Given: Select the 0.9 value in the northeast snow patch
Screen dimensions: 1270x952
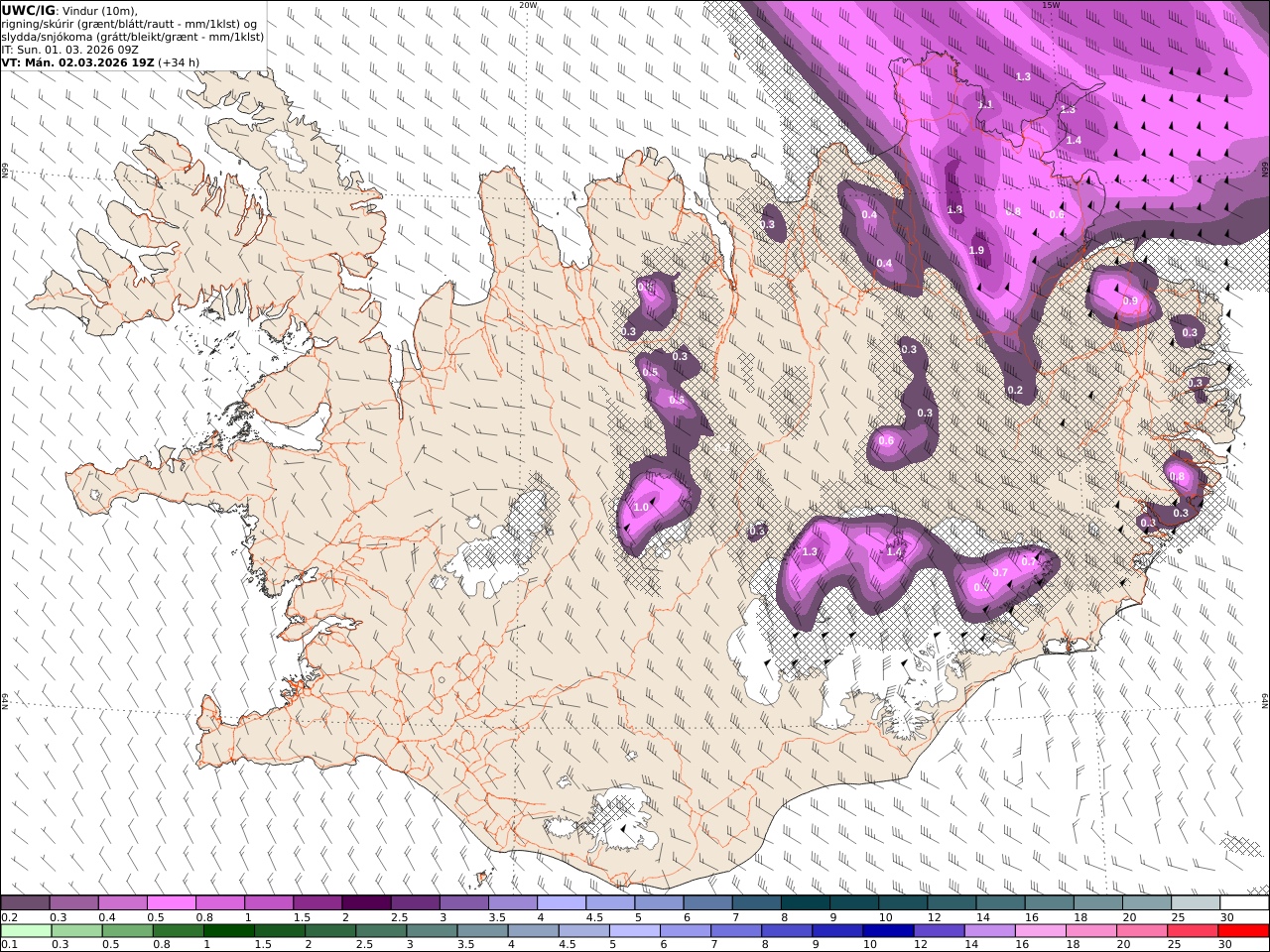Looking at the screenshot, I should (x=1129, y=301).
